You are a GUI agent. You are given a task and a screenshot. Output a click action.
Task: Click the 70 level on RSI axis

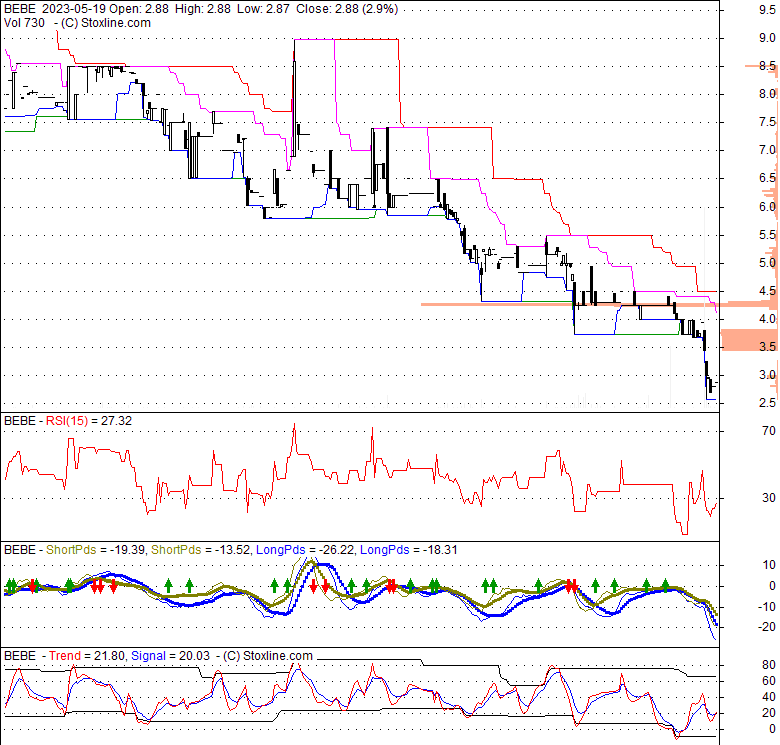click(769, 431)
